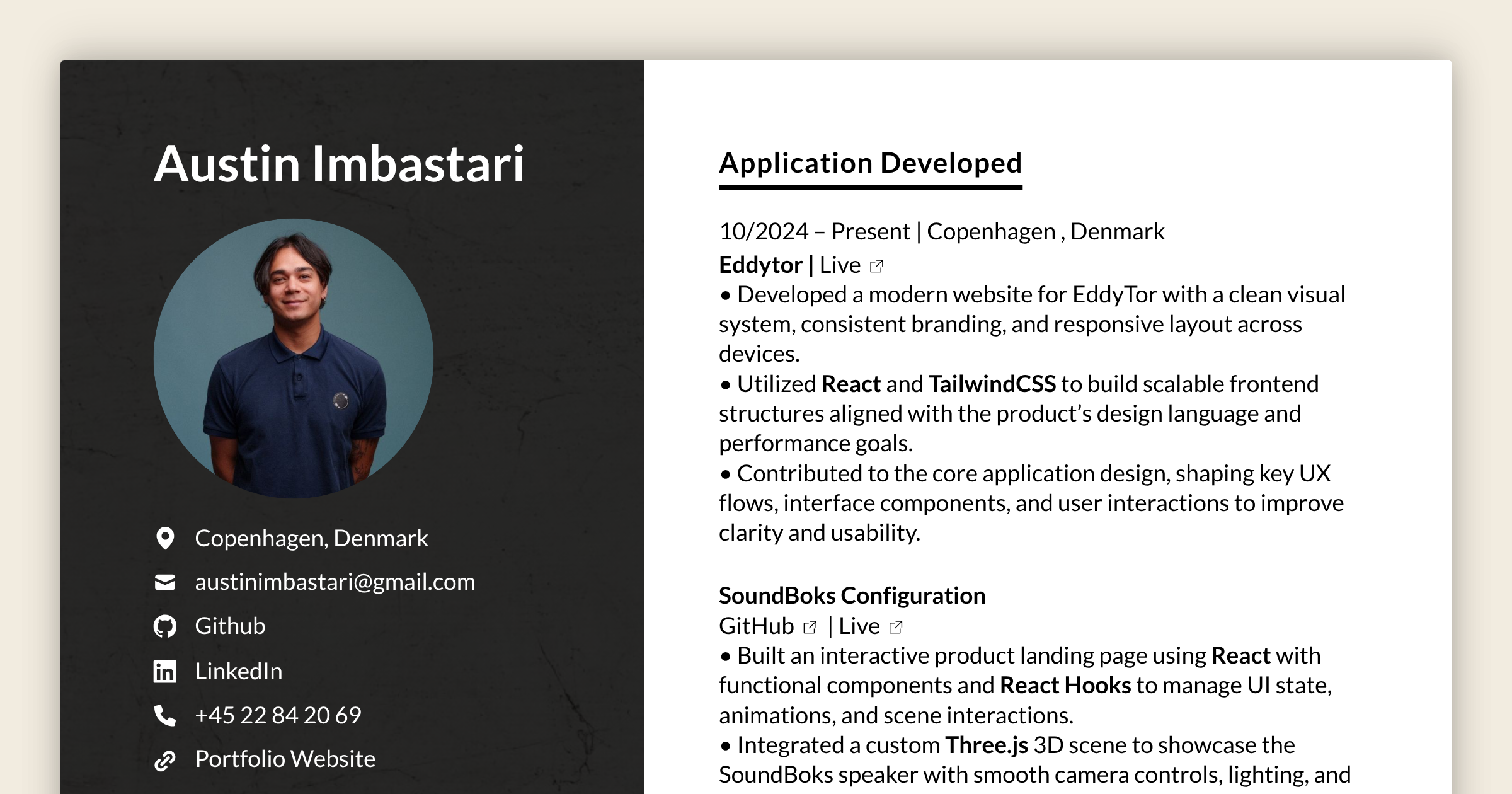Click austinimbastari@gmail.com email address
This screenshot has width=1512, height=794.
click(336, 582)
